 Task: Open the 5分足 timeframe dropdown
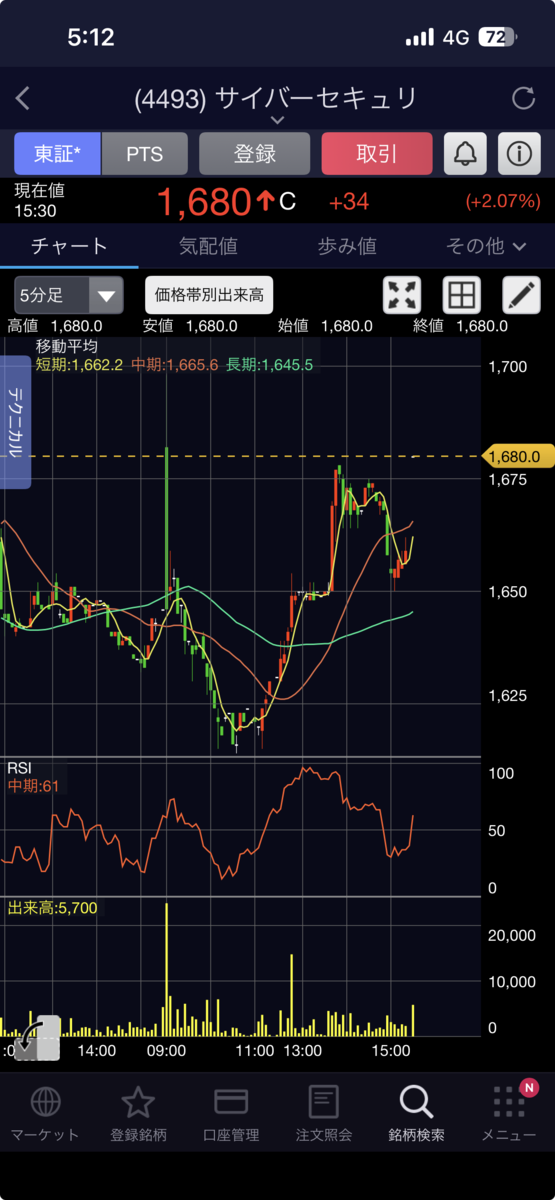point(69,295)
